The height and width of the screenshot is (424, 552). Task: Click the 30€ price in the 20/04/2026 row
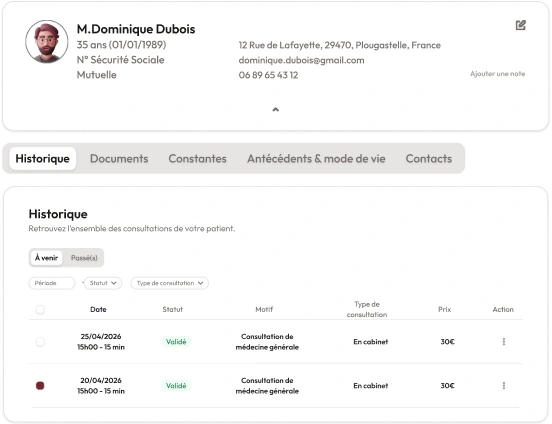point(447,386)
